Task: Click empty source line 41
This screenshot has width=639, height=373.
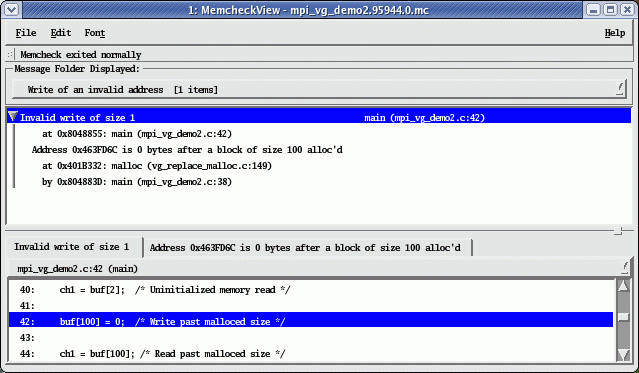Action: 311,306
